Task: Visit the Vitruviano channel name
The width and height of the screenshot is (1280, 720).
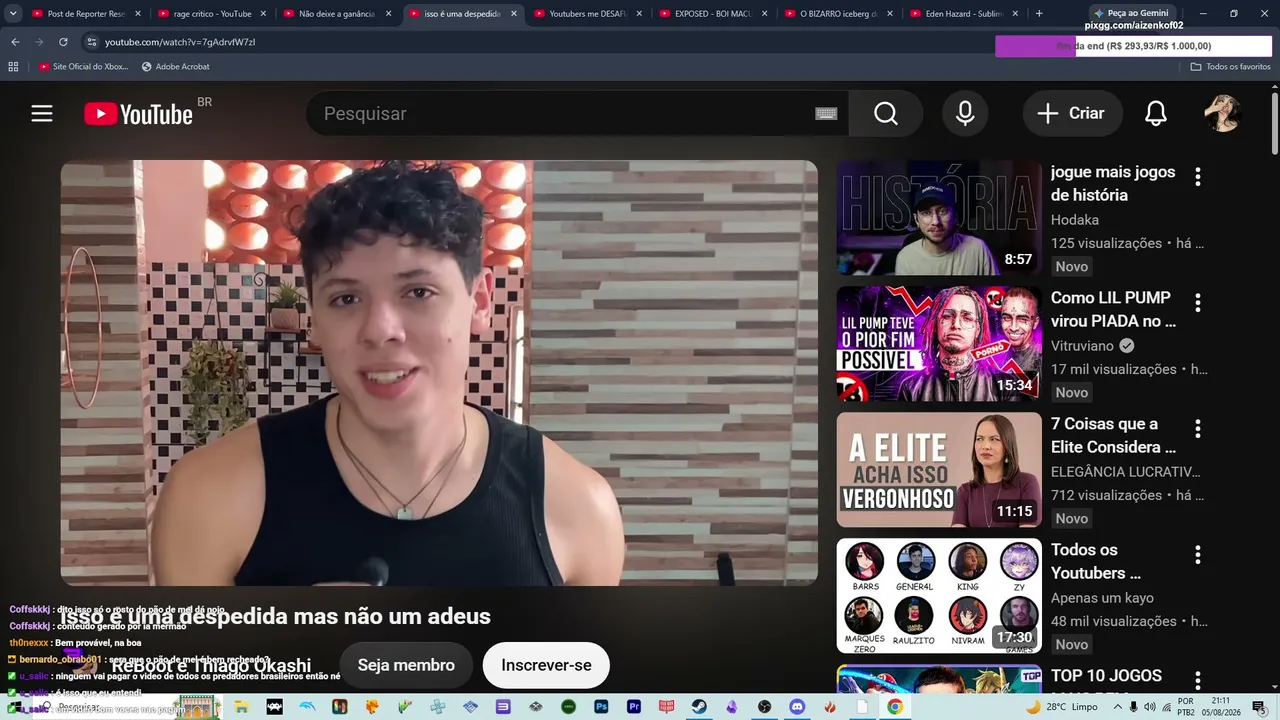Action: click(x=1082, y=346)
